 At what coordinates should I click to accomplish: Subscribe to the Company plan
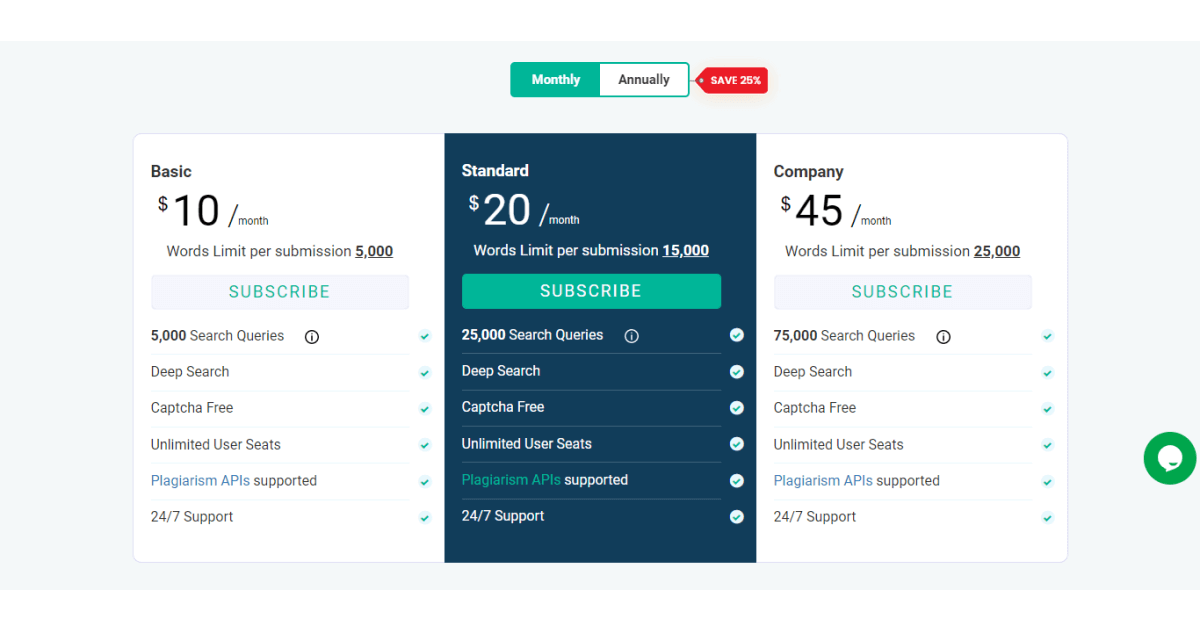click(902, 292)
